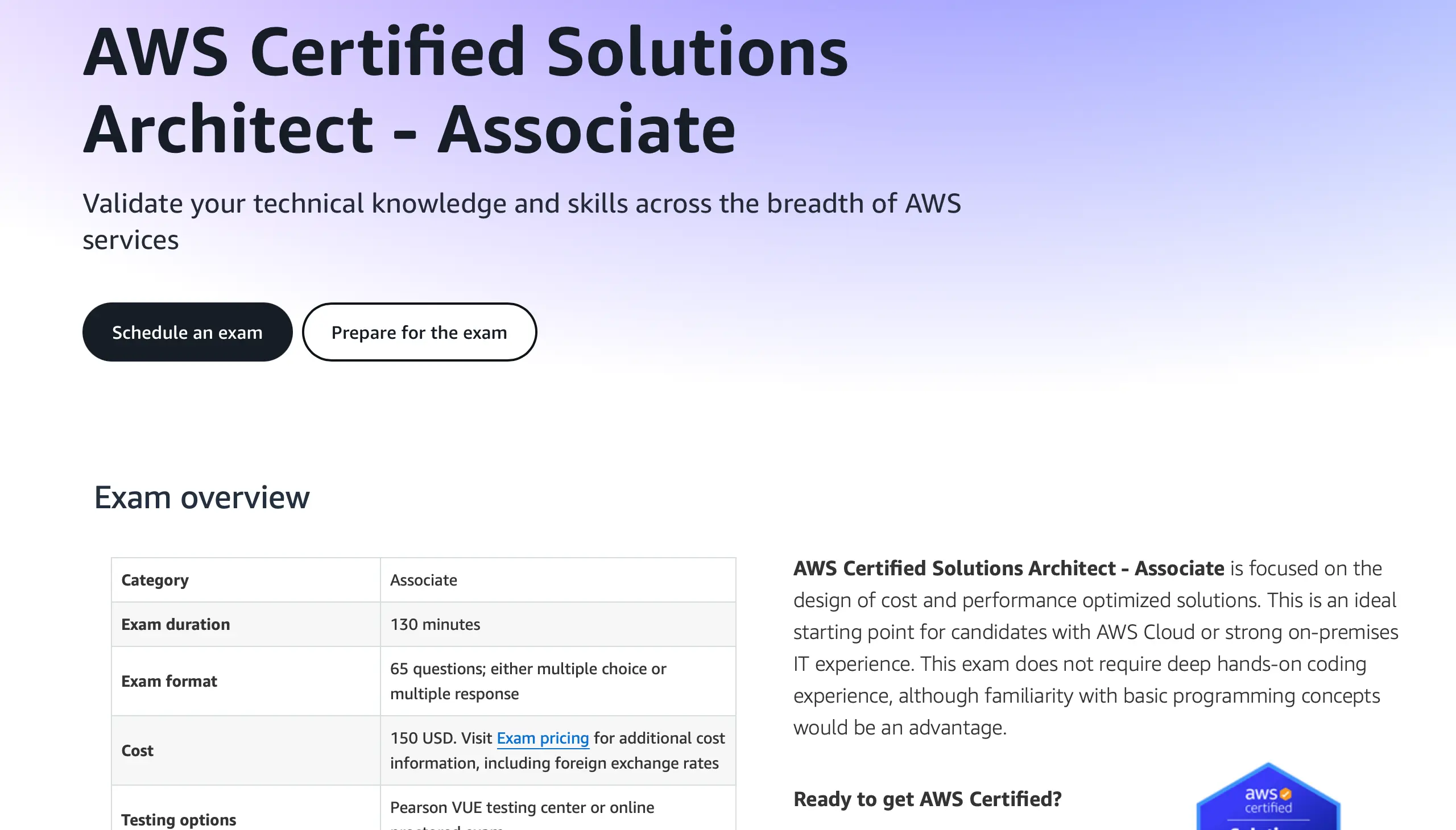1456x830 pixels.
Task: Select the Category row label
Action: click(155, 580)
